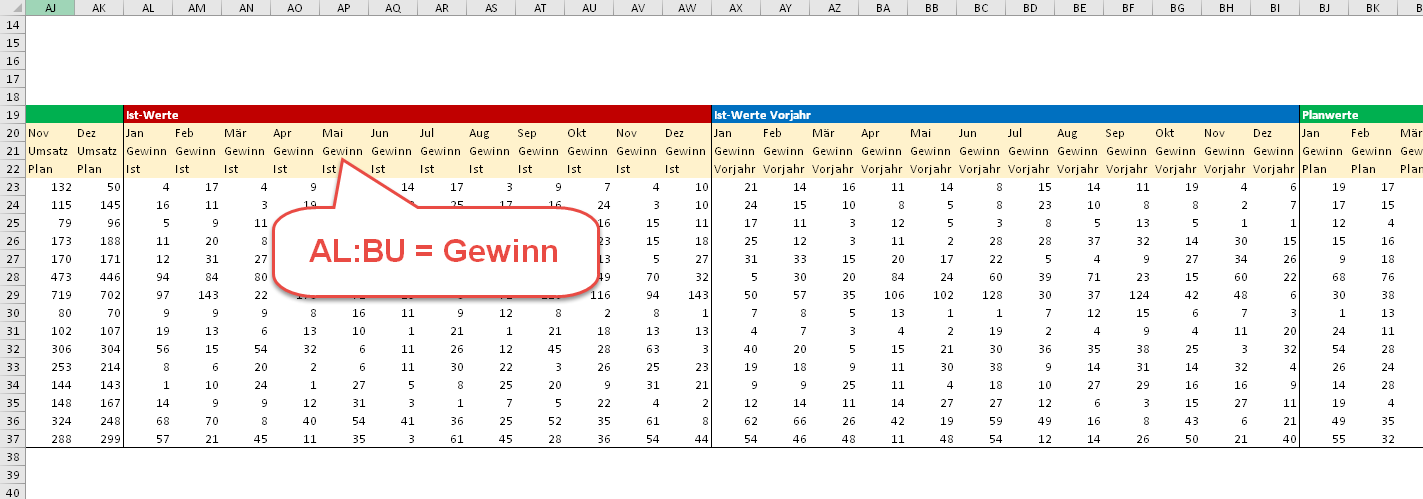Select the "Nov" cell in column AJ
Image resolution: width=1423 pixels, height=499 pixels.
tap(49, 133)
